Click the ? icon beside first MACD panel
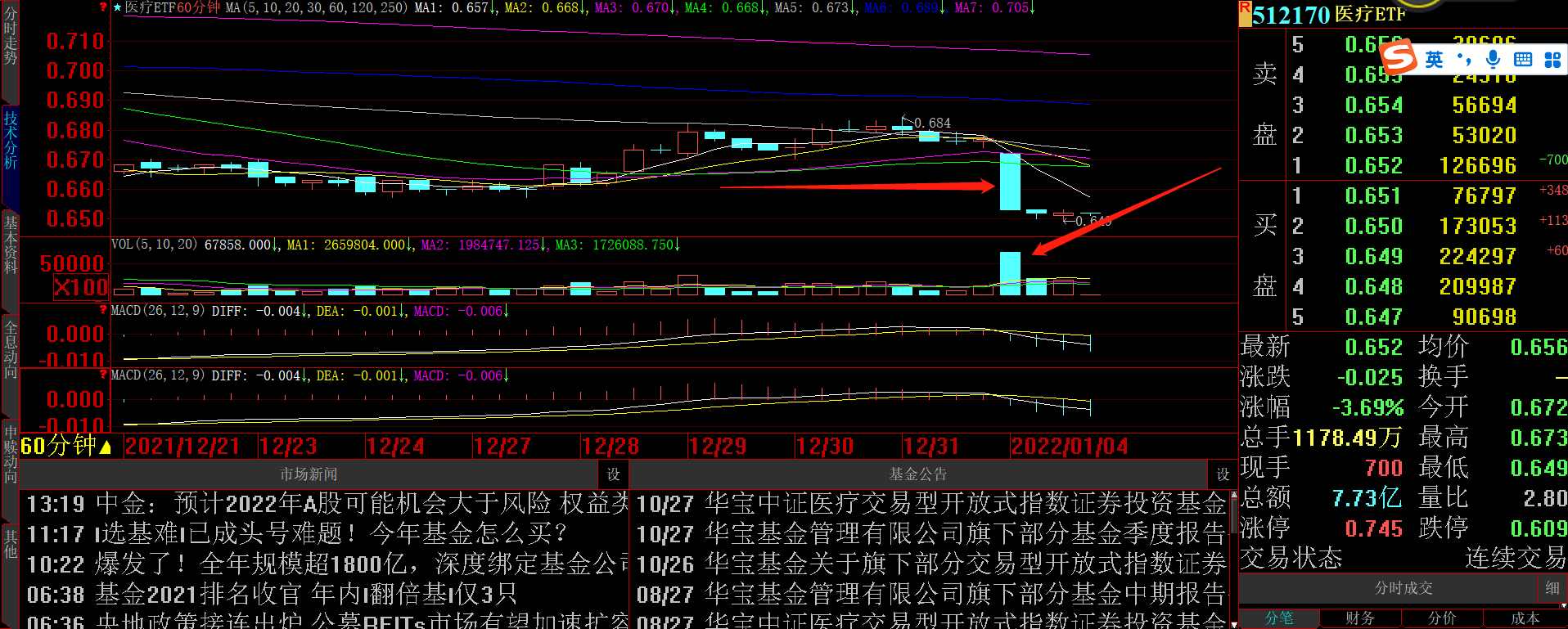 click(x=103, y=310)
